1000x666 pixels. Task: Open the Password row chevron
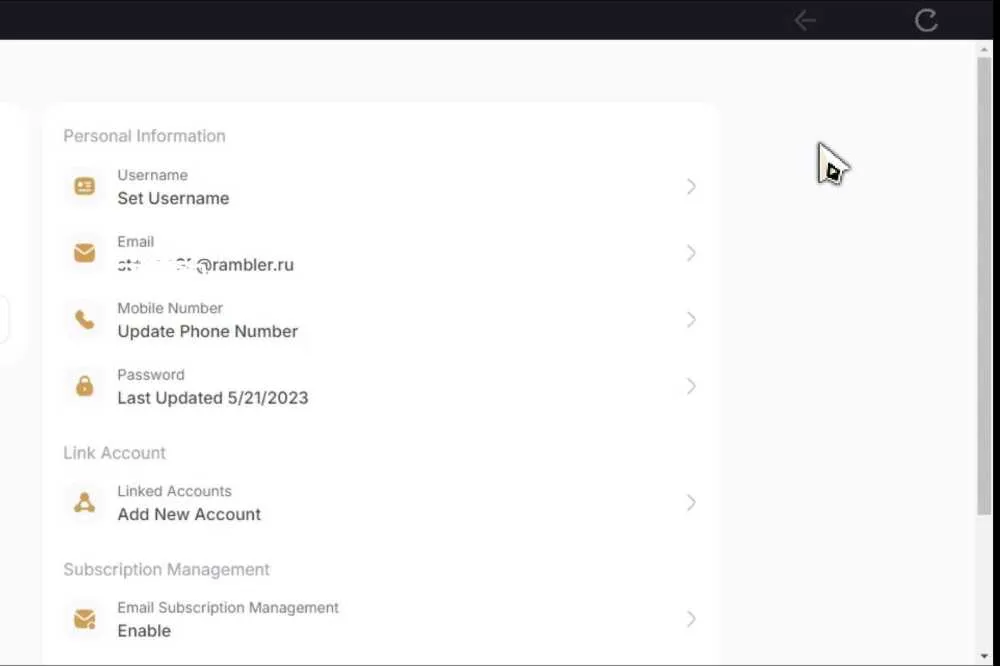[691, 386]
